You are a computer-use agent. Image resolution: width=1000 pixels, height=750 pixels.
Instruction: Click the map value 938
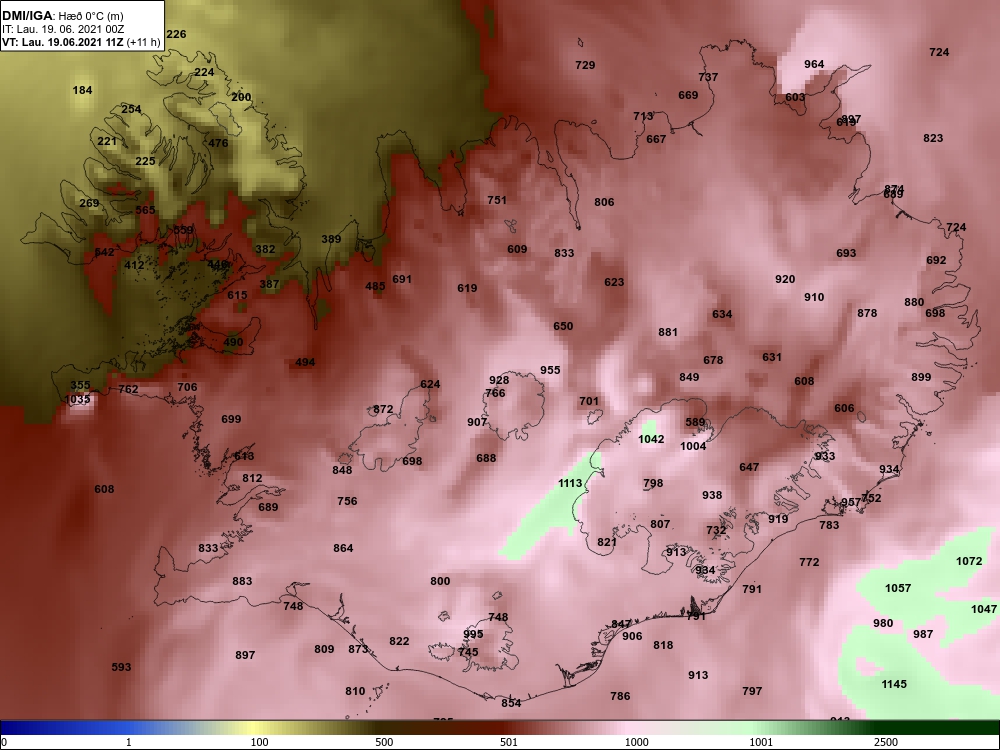712,495
